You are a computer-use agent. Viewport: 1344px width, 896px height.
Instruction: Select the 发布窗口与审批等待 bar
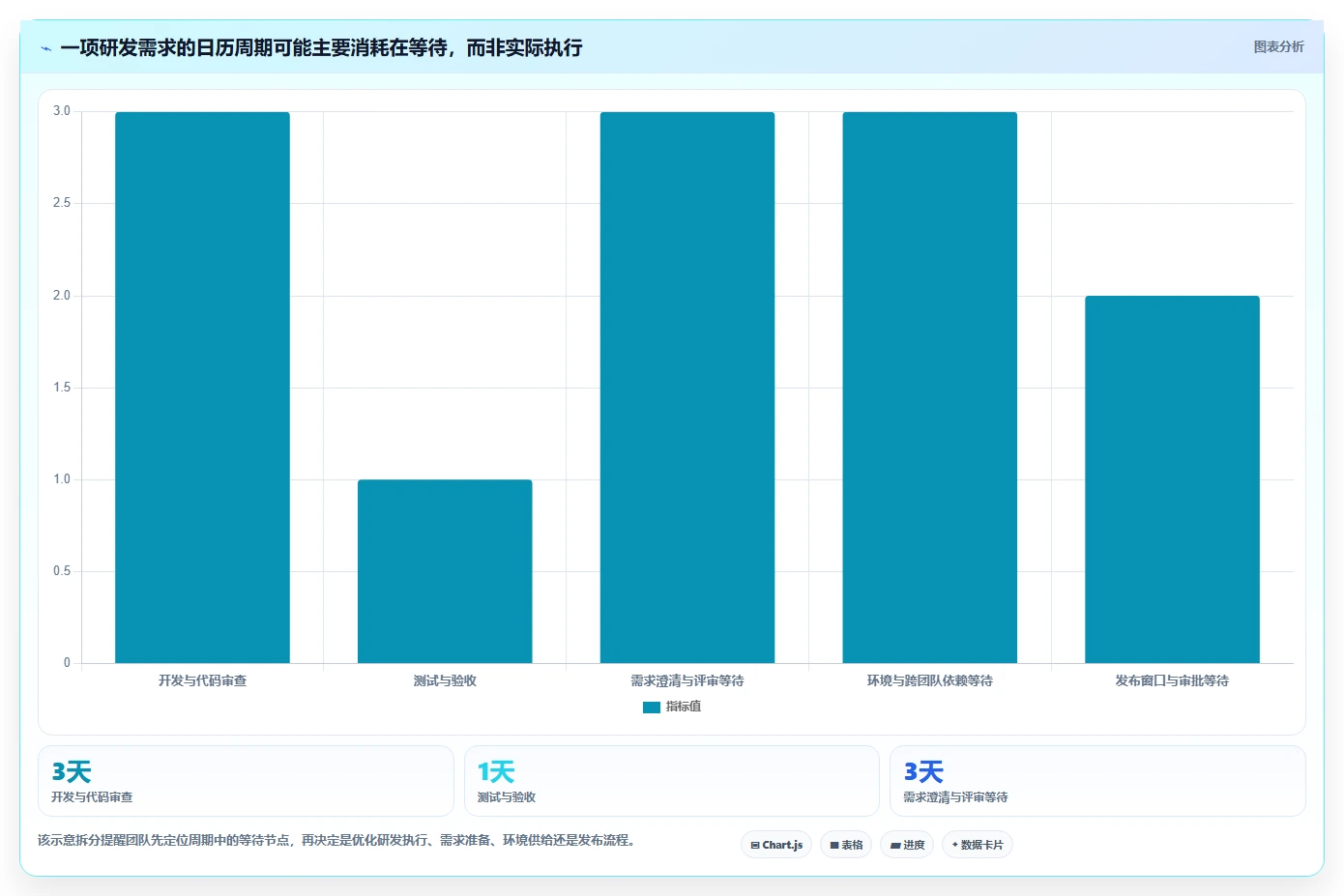coord(1172,479)
